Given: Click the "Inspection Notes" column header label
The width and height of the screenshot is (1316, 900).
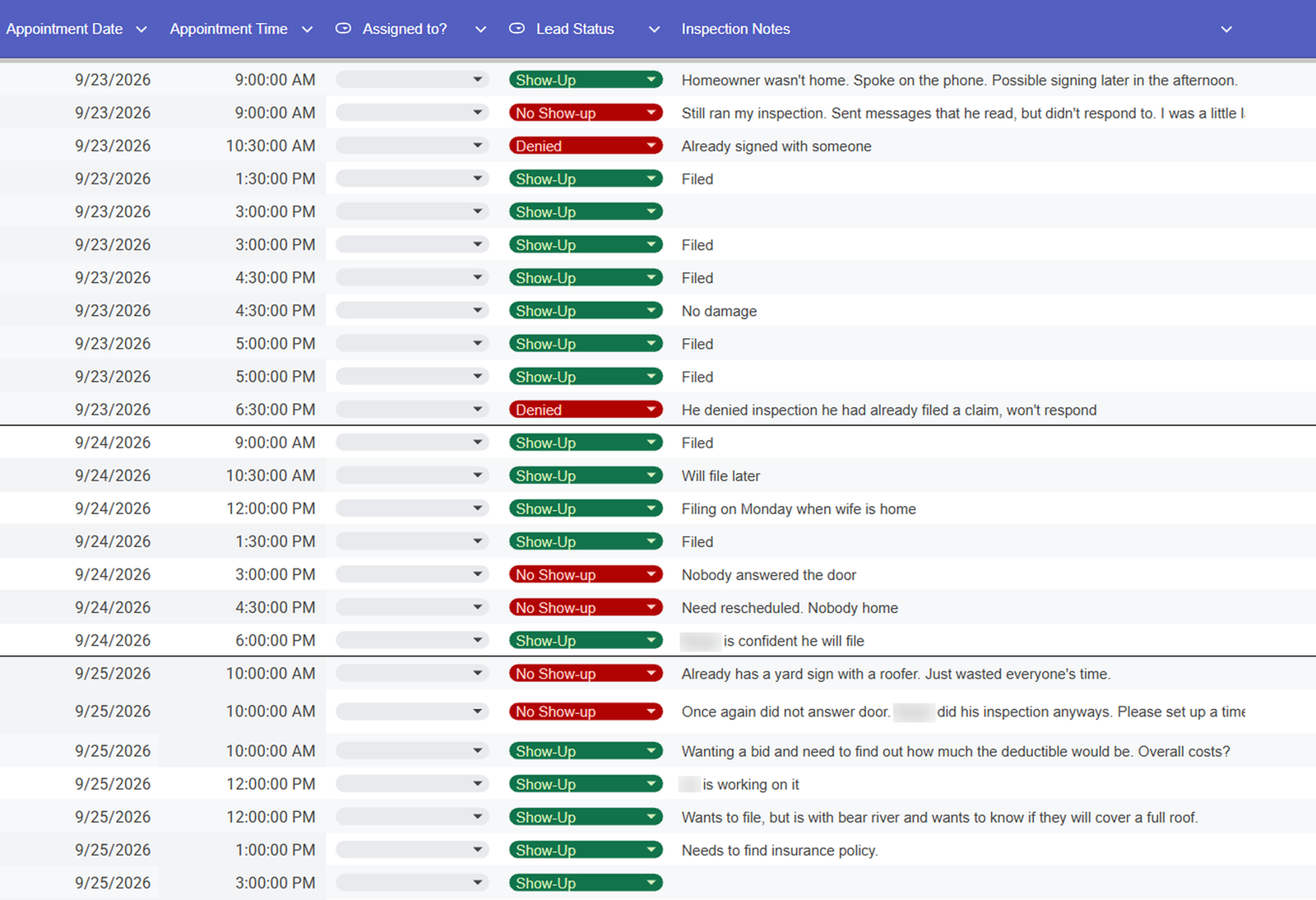Looking at the screenshot, I should point(735,29).
